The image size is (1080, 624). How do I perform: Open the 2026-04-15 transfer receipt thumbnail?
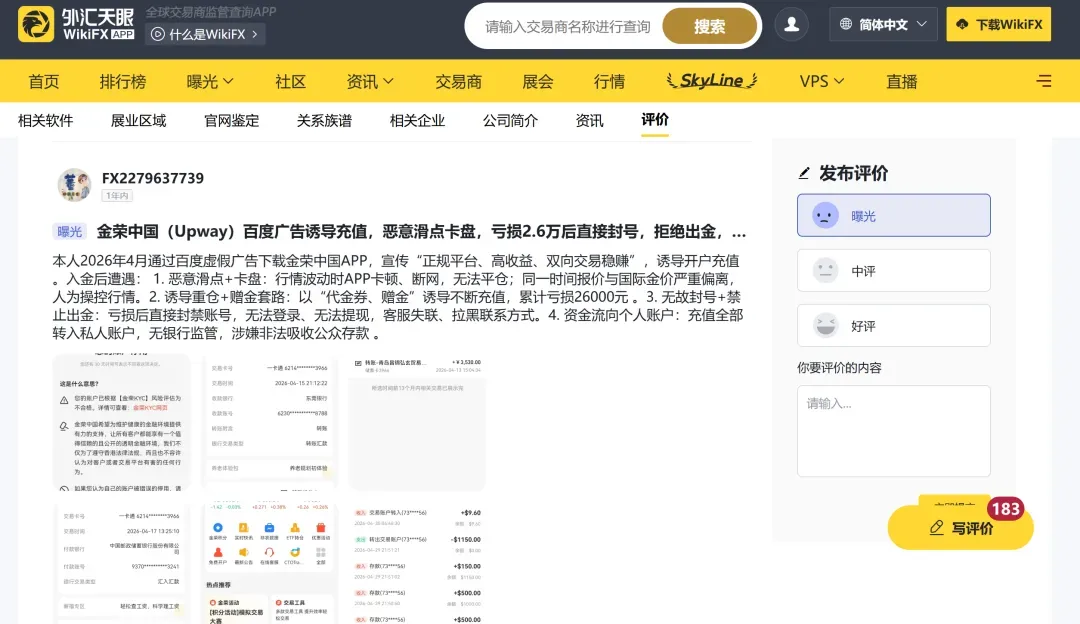click(269, 422)
